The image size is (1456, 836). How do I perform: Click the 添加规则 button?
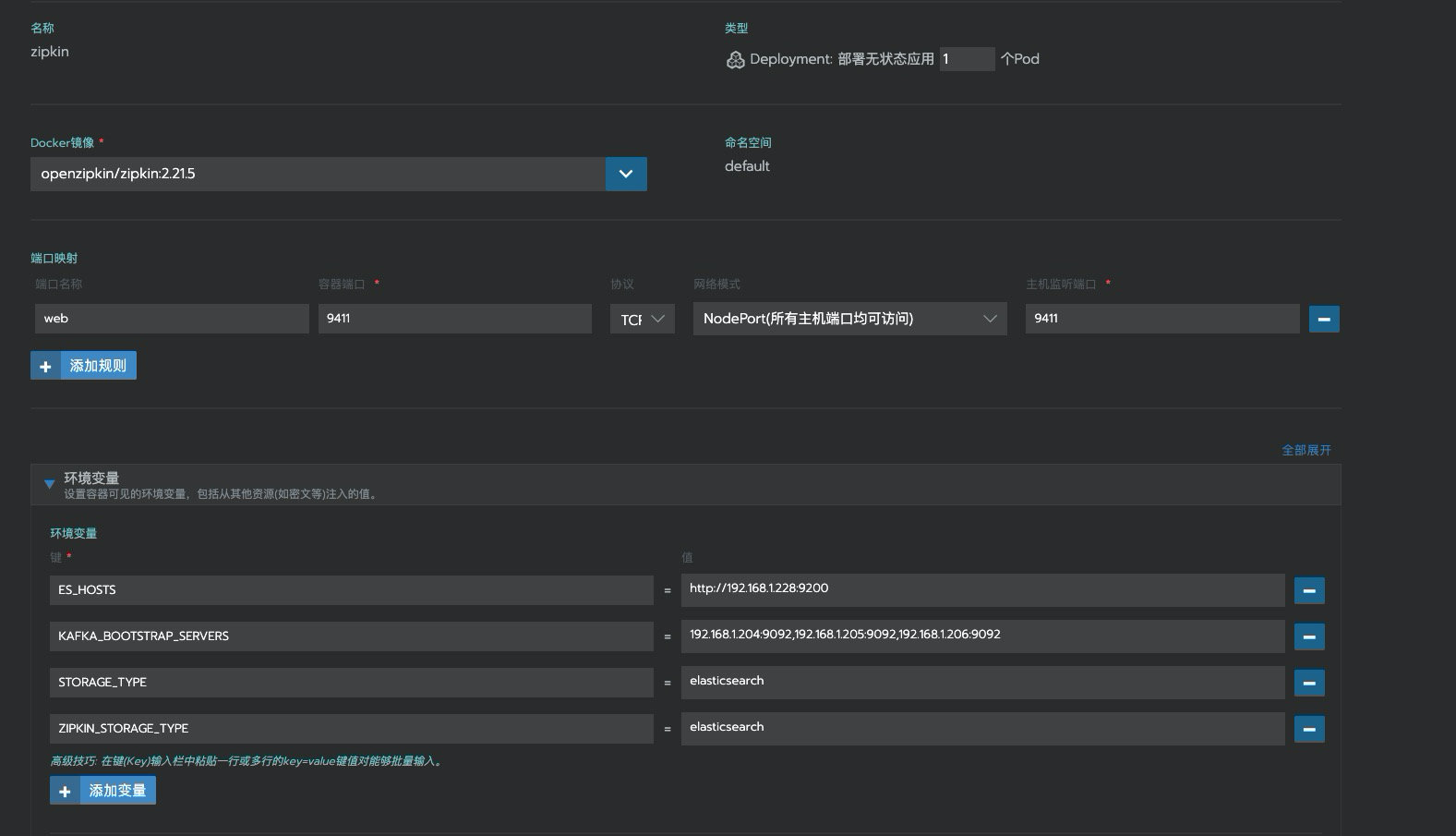click(x=83, y=366)
